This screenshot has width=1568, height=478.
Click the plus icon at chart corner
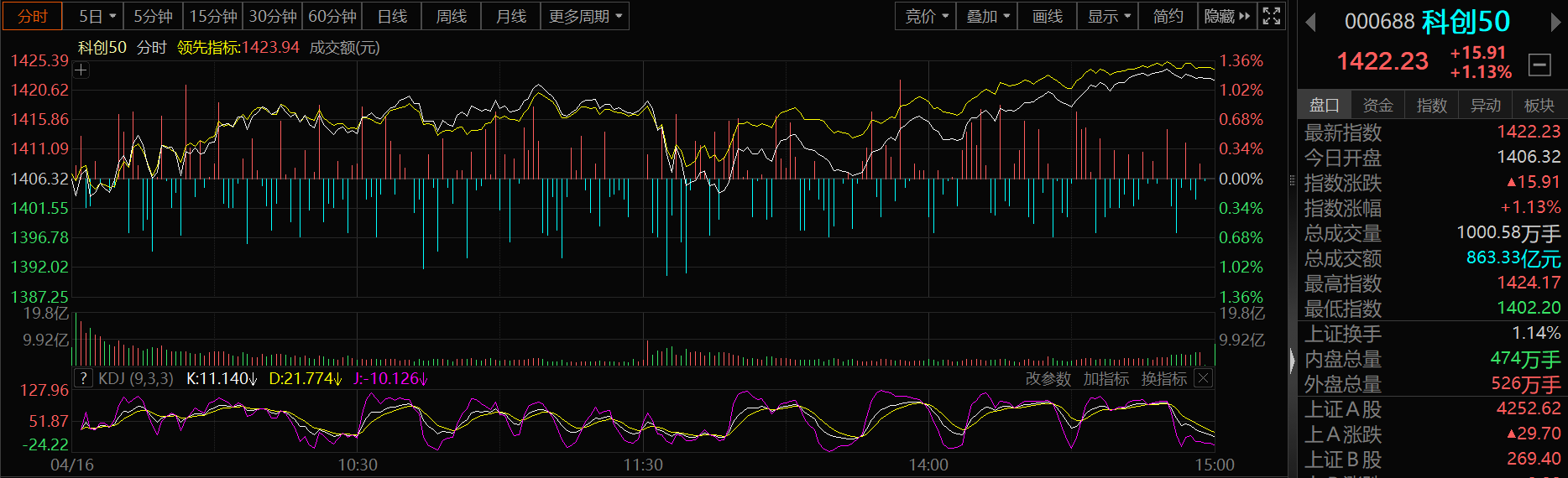click(x=81, y=70)
